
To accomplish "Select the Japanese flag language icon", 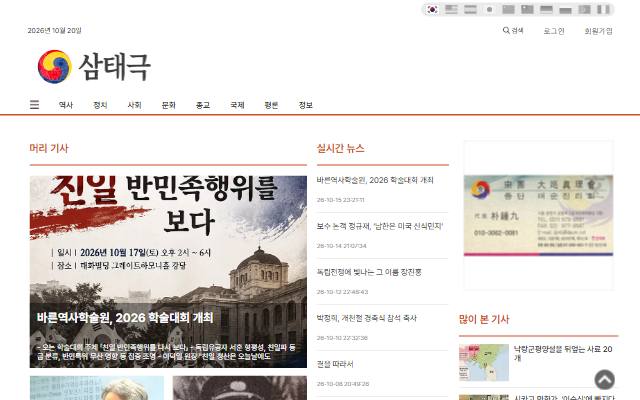I will point(489,9).
